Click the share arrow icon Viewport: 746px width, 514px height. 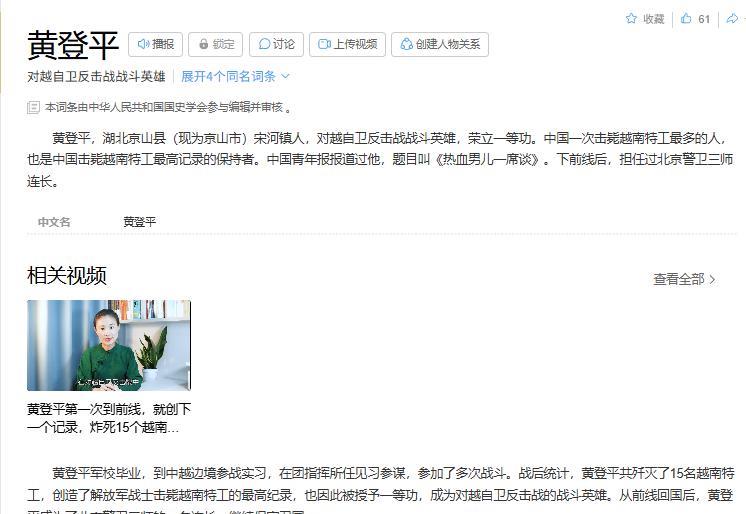732,19
